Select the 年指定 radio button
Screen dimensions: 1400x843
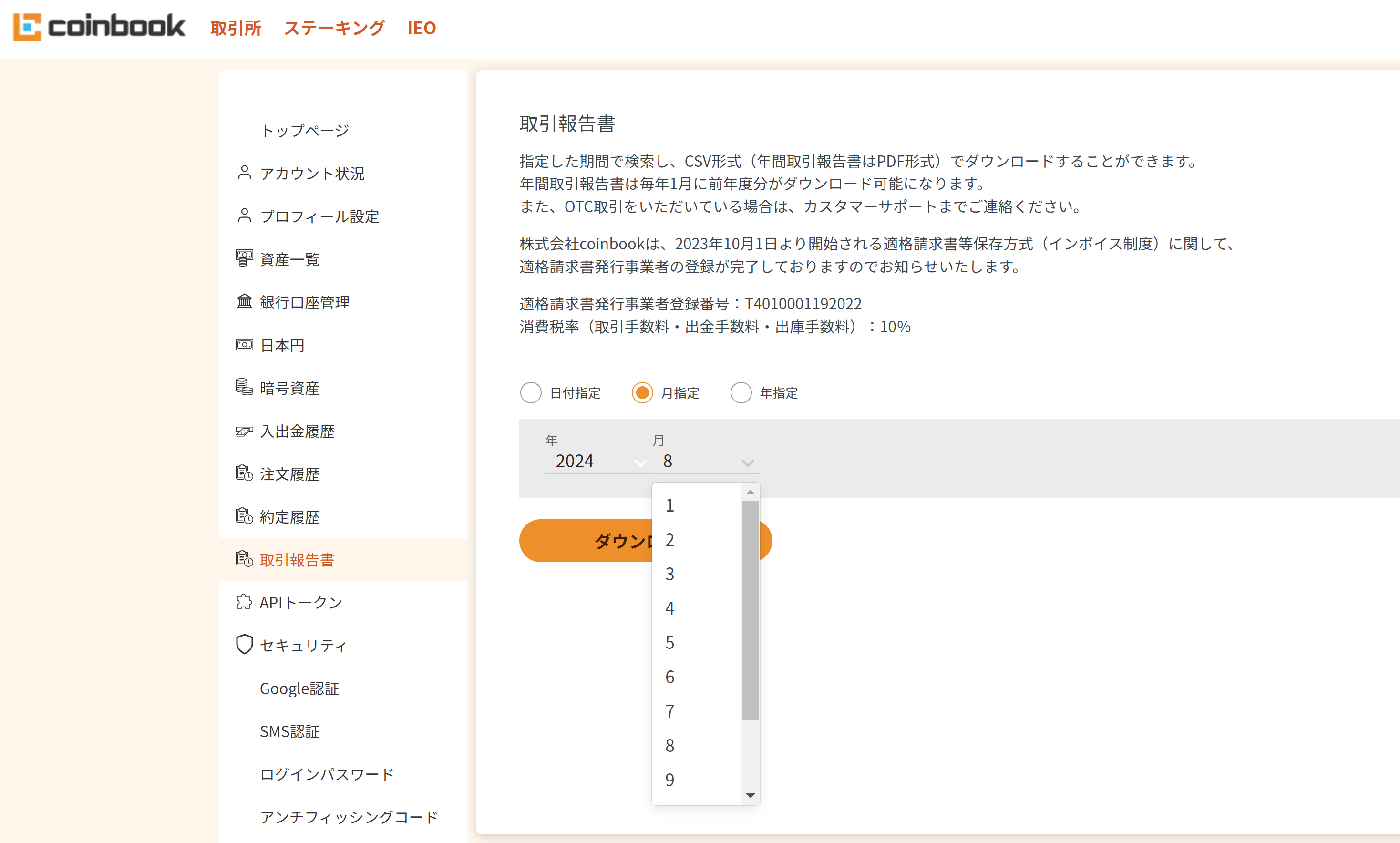741,392
